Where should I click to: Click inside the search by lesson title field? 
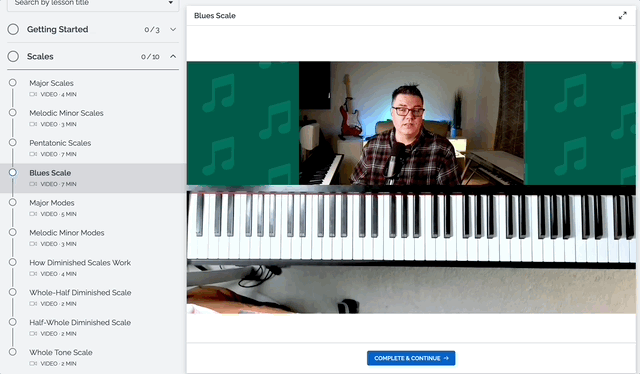click(x=93, y=4)
